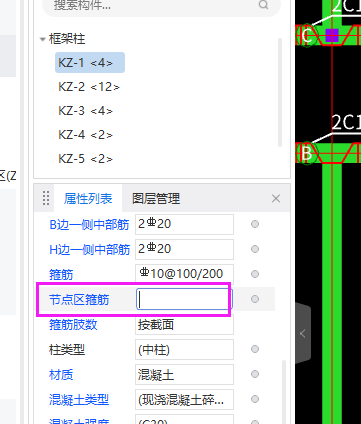This screenshot has width=361, height=424.
Task: Open the 材质 value 混凝土
Action: coord(184,374)
